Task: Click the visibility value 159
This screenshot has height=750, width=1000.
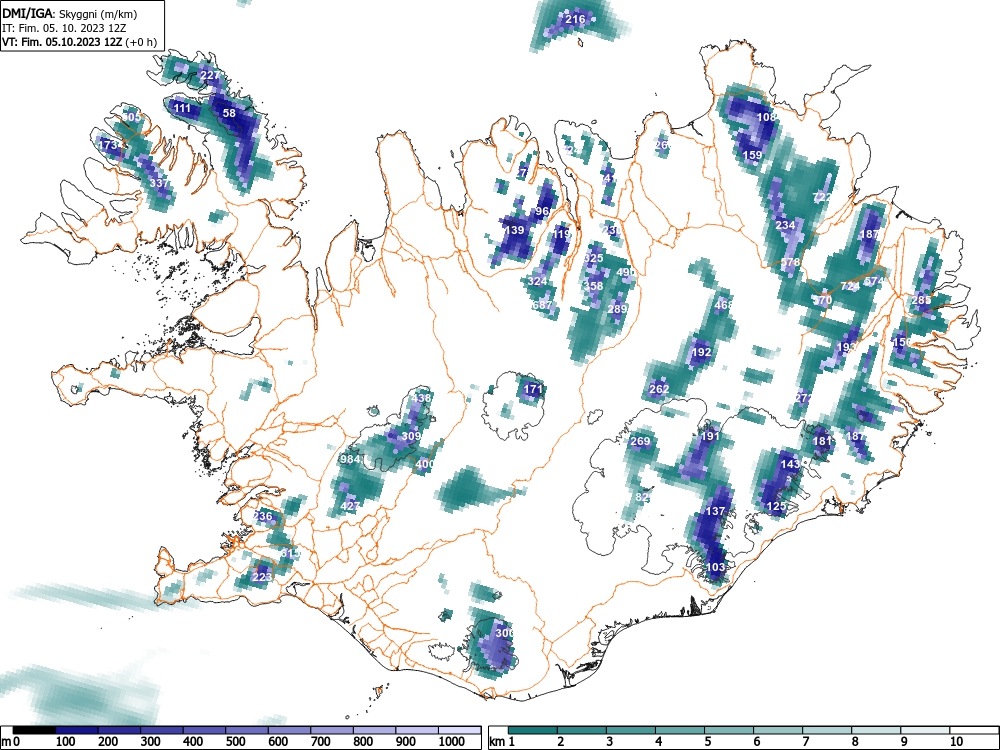Action: coord(753,155)
